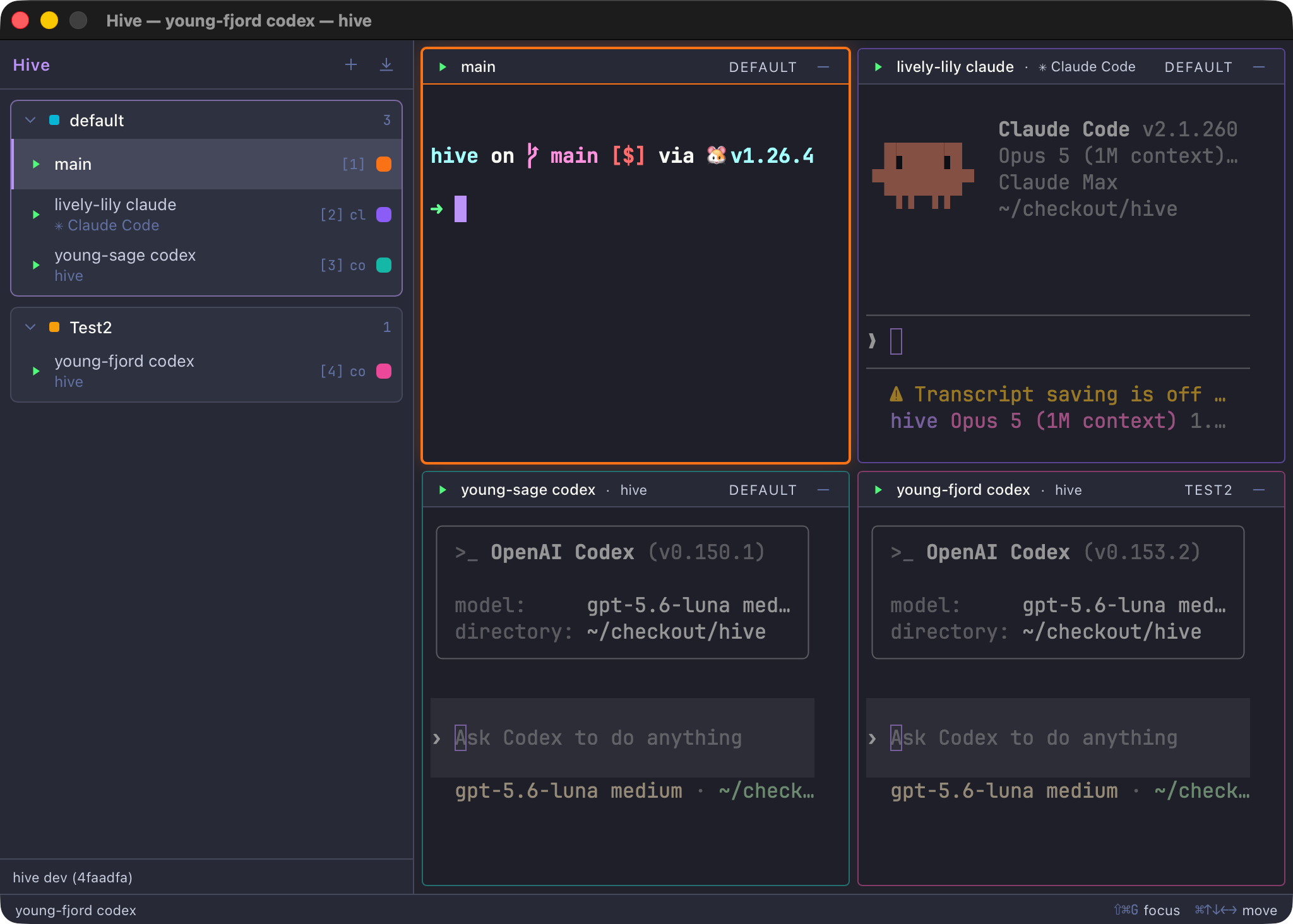Collapse the Test2 group chevron

[x=30, y=327]
